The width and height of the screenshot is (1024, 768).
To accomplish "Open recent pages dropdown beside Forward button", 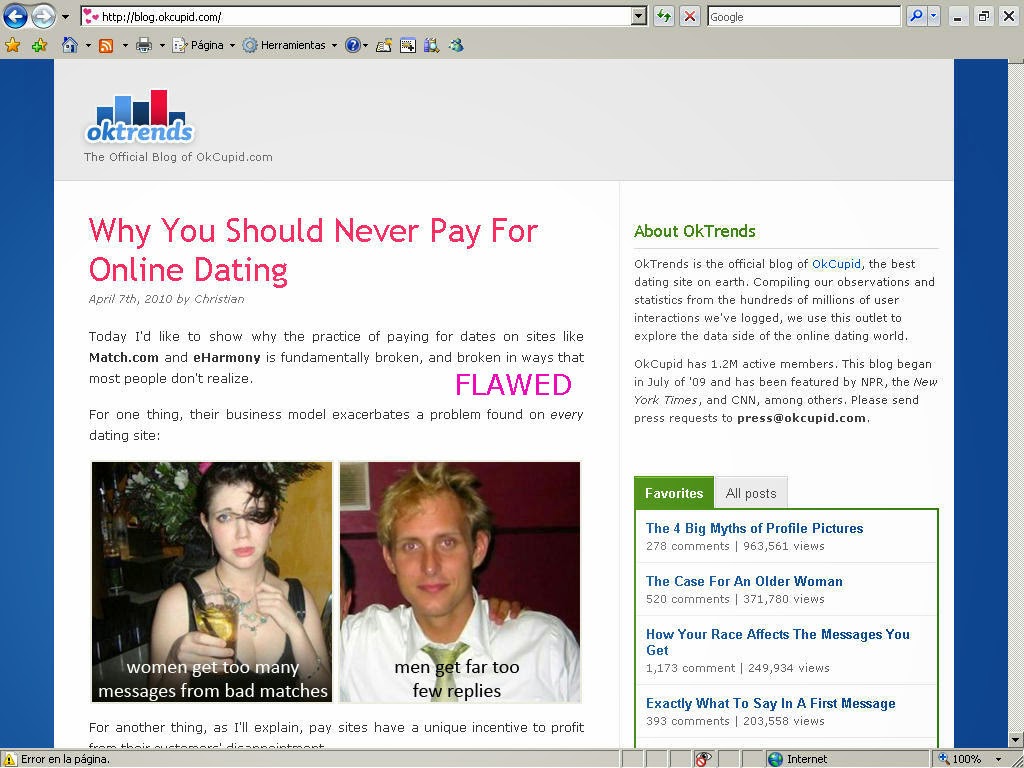I will tap(65, 17).
